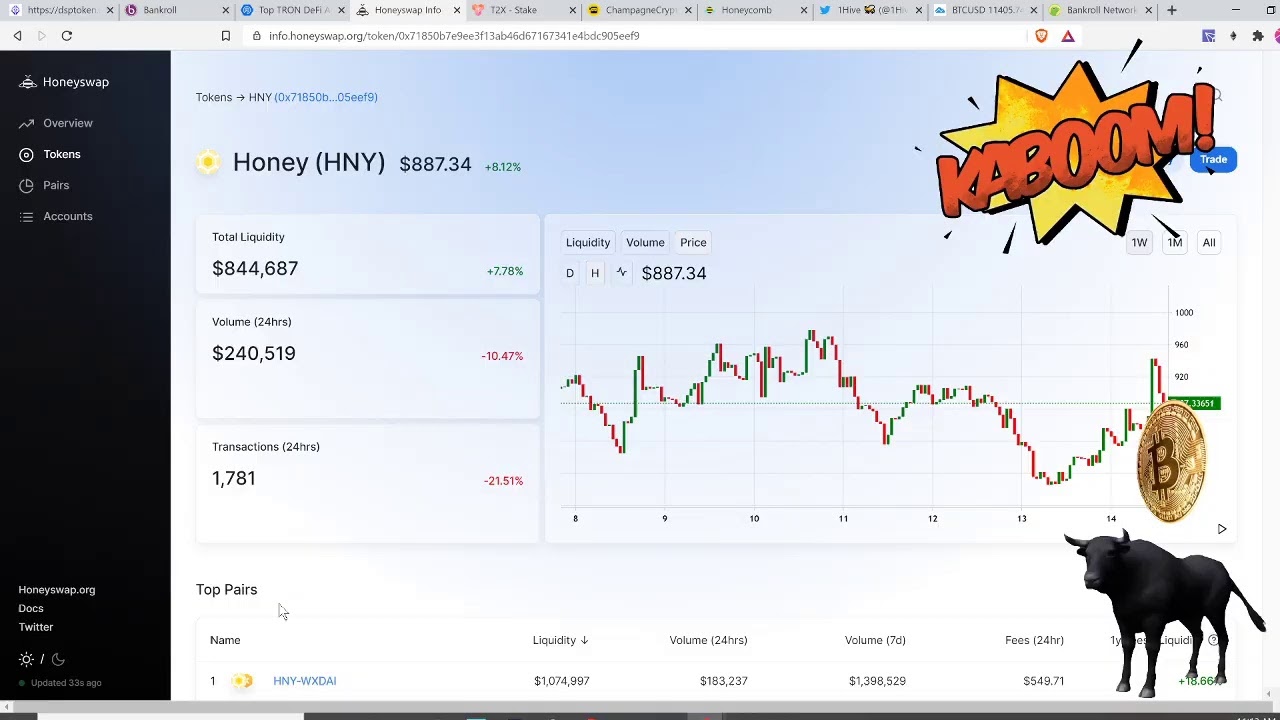Click the Total Liquidity value $844,687
The image size is (1280, 720).
[255, 268]
